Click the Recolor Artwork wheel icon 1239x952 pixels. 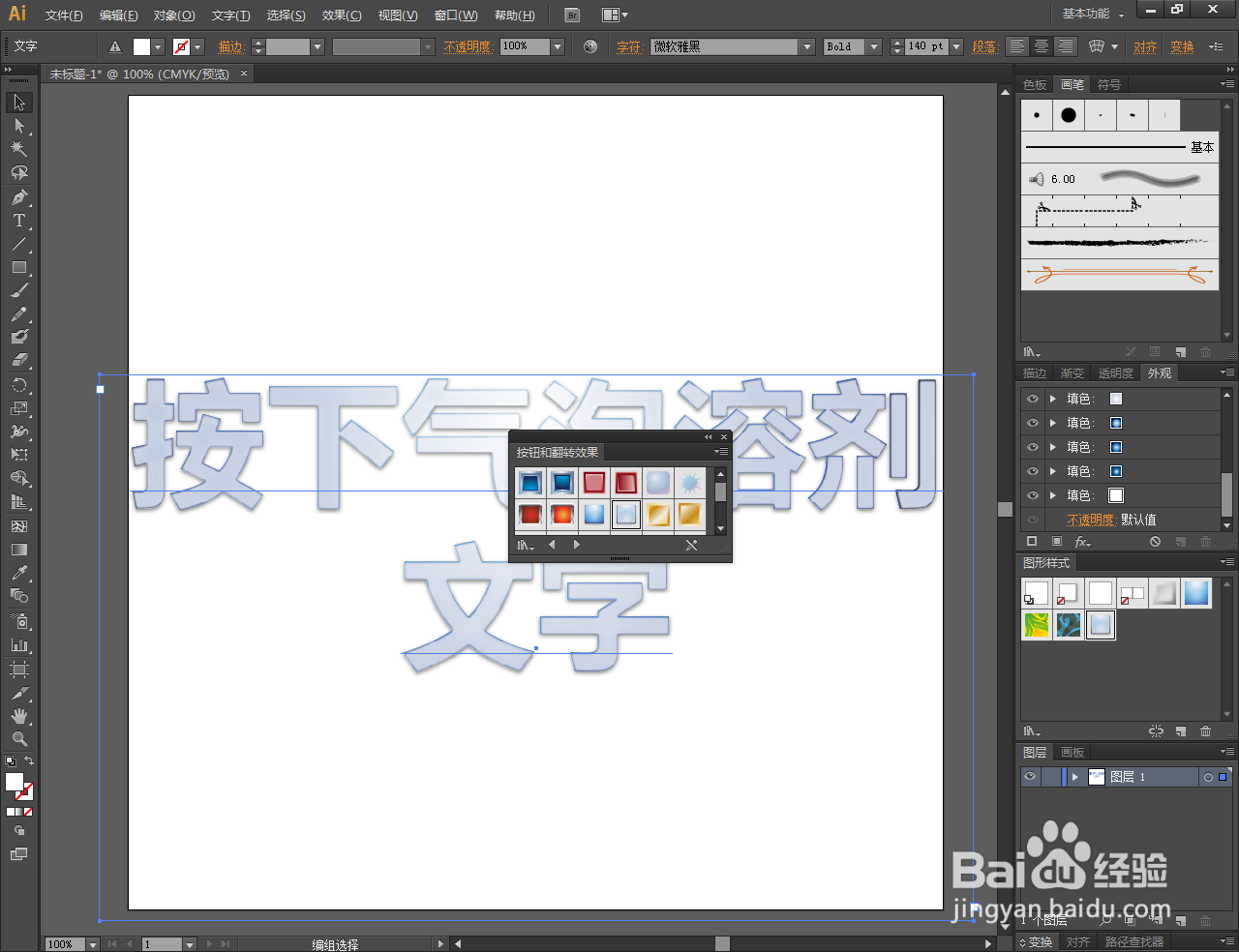590,46
